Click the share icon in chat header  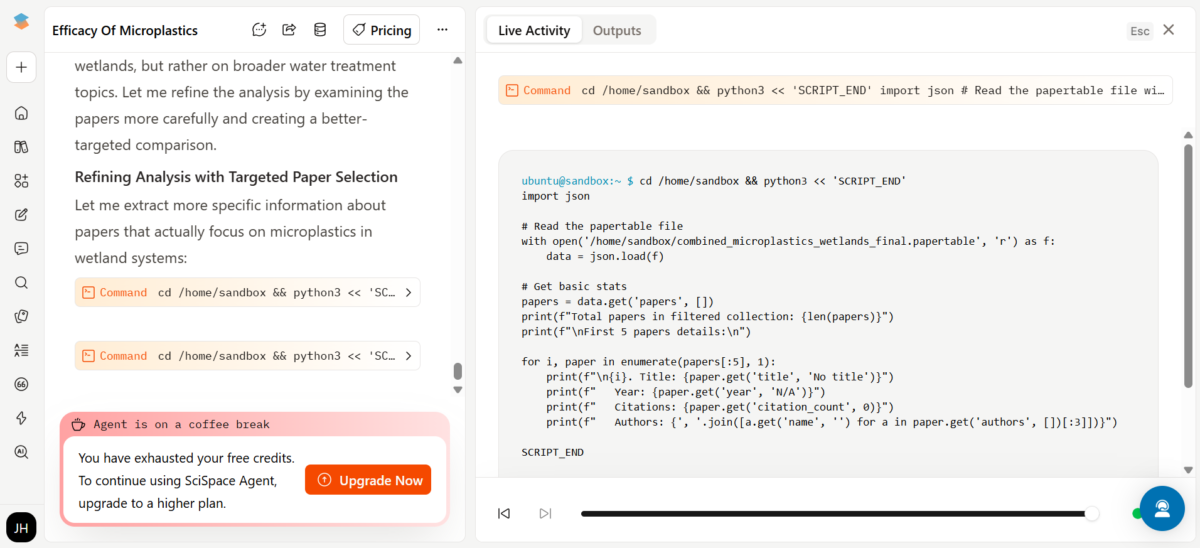pyautogui.click(x=289, y=30)
